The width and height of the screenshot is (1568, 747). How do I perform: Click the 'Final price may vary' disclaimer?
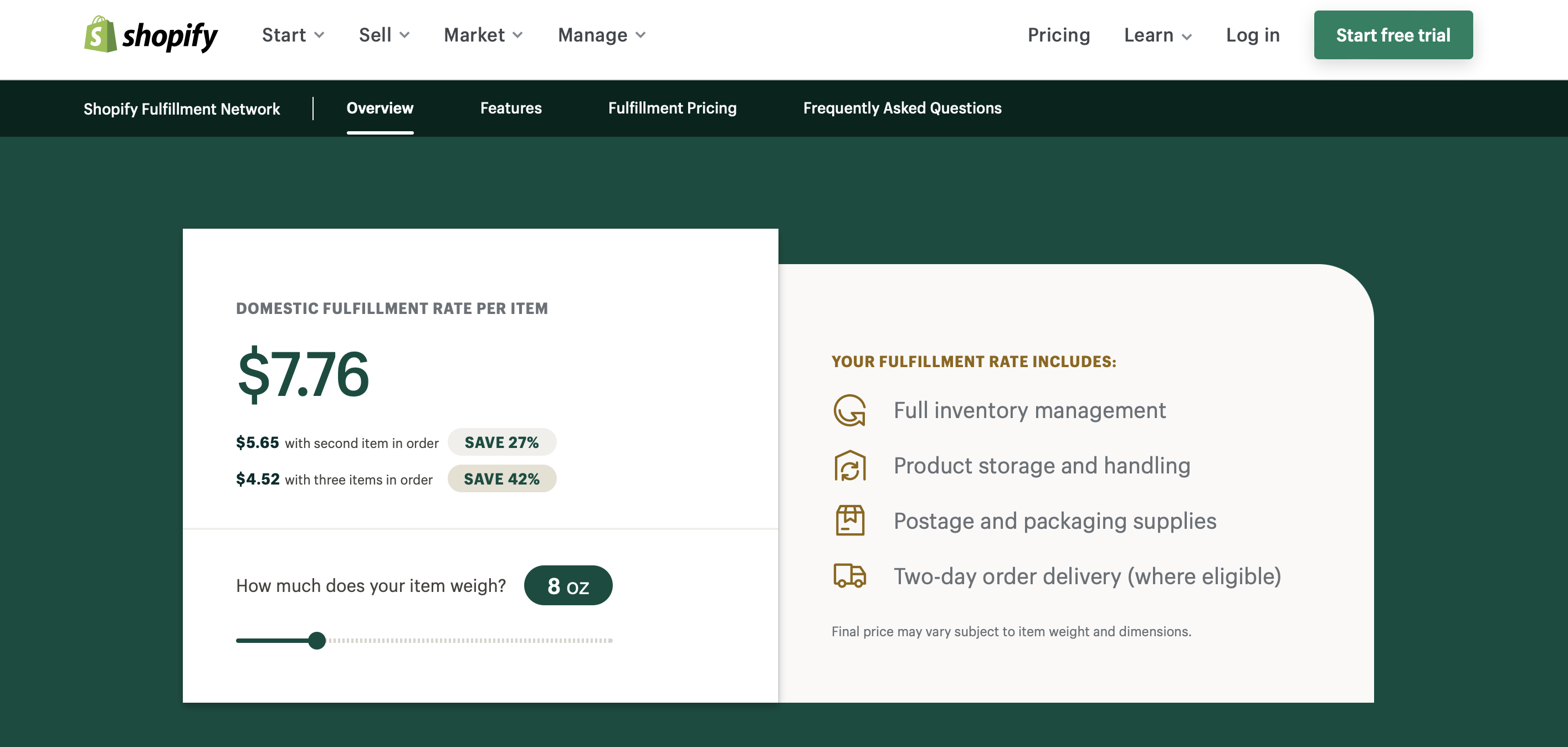[x=1011, y=631]
